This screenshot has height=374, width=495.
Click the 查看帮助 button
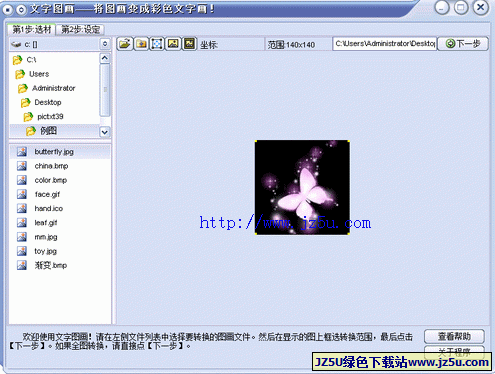[x=454, y=336]
